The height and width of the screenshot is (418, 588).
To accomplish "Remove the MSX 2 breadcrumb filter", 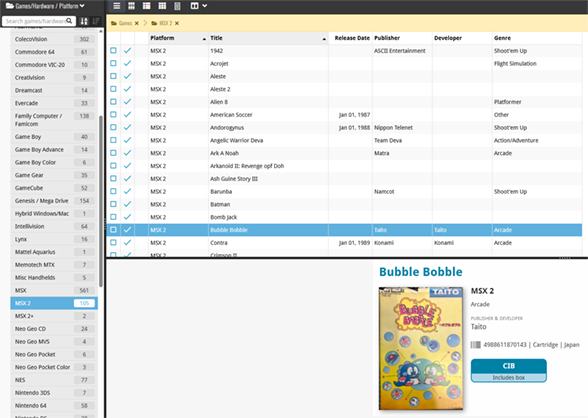I will 177,23.
